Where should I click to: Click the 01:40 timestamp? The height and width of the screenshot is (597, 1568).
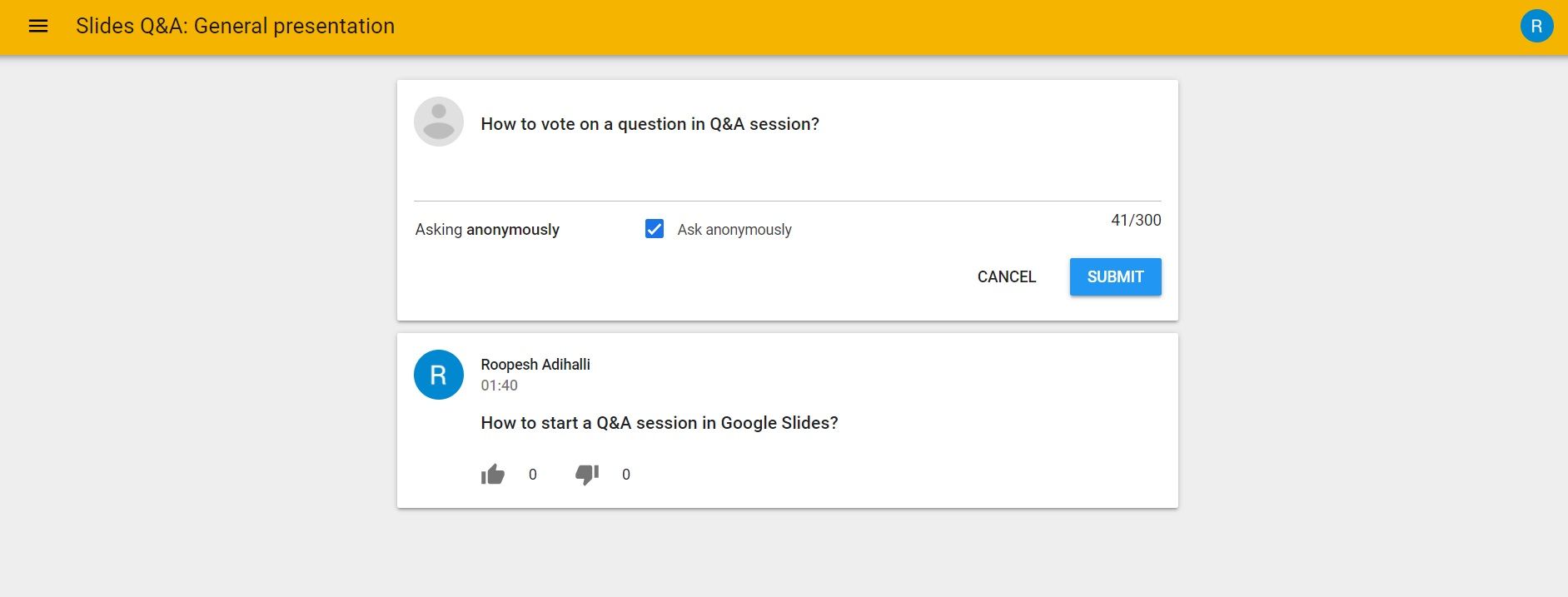point(499,386)
